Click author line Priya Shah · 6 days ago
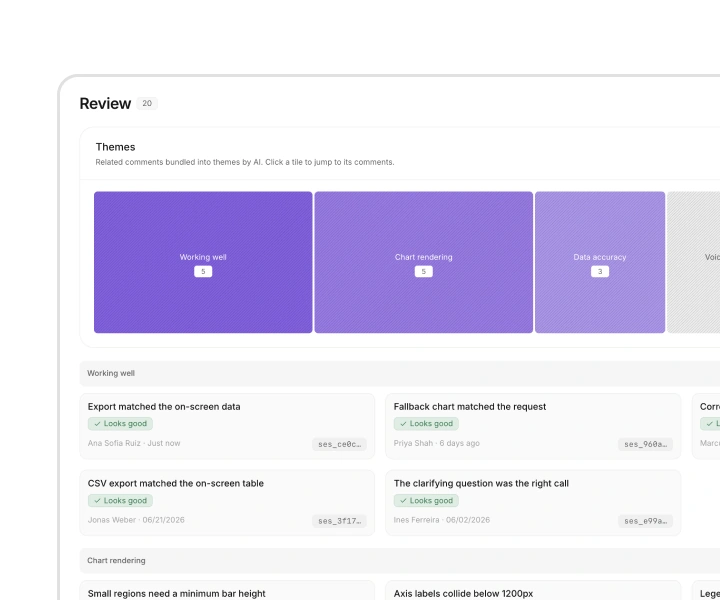This screenshot has width=720, height=600. point(437,443)
